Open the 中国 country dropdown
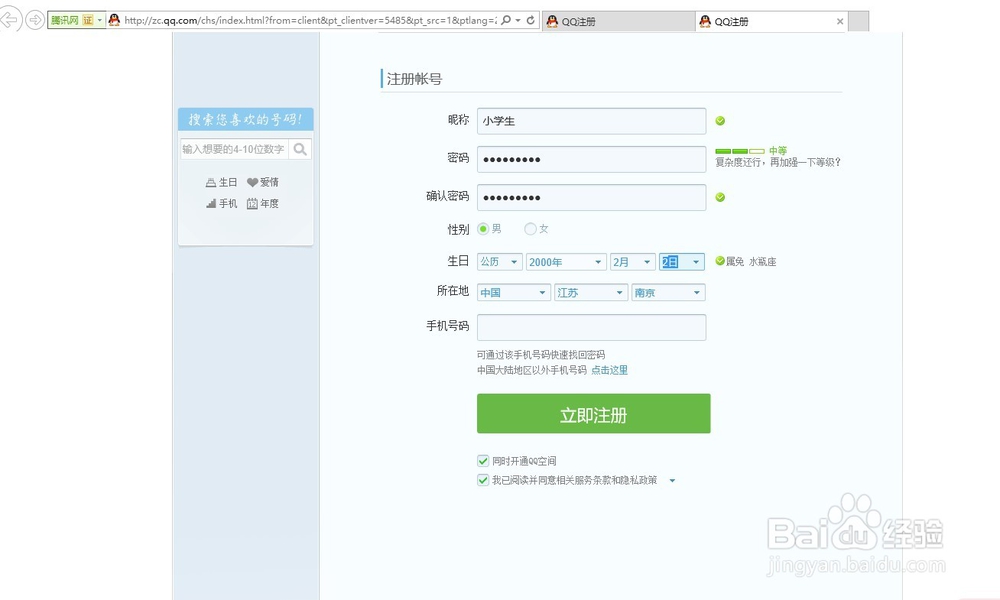The width and height of the screenshot is (1000, 600). click(x=513, y=293)
